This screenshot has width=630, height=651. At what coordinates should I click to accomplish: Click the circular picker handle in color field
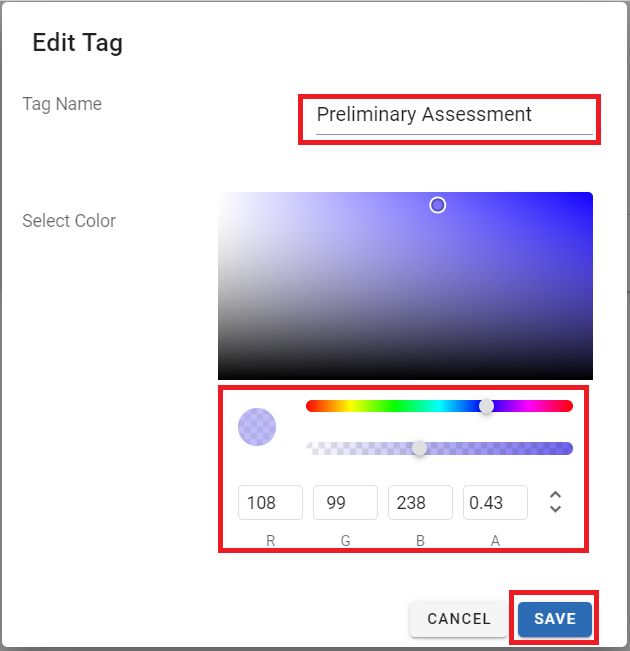coord(437,205)
